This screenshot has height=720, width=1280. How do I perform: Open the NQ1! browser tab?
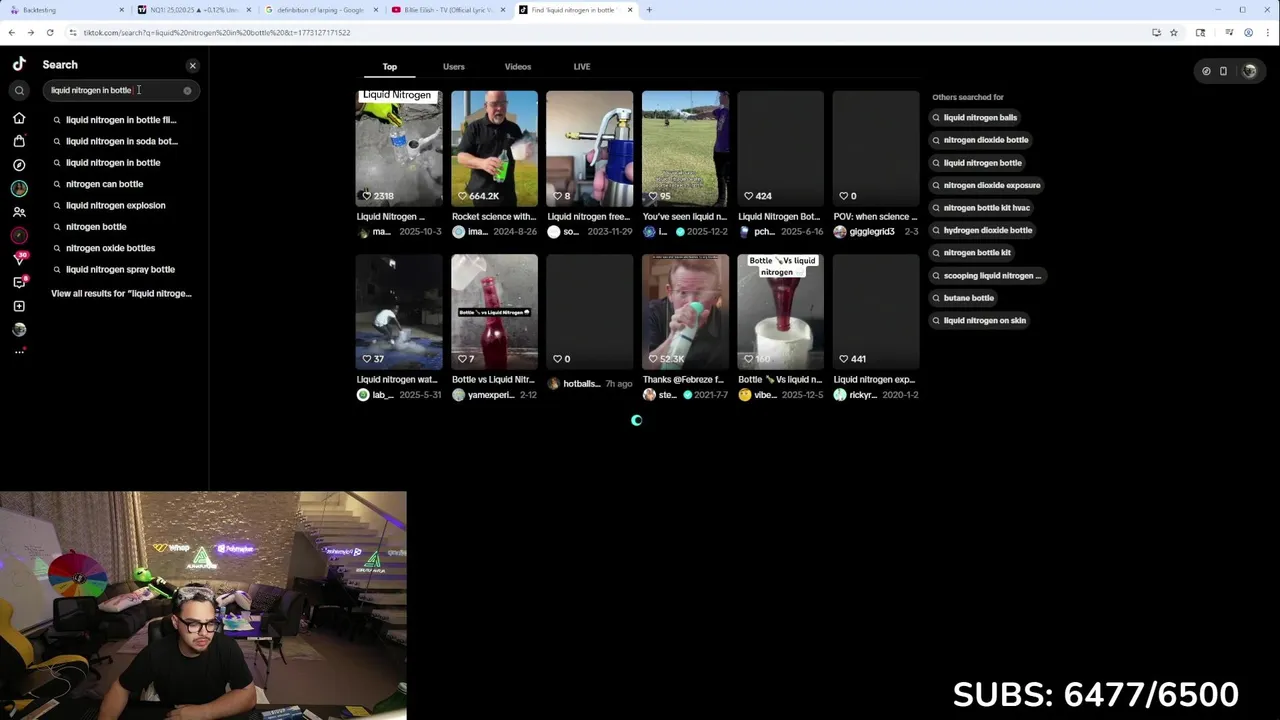tap(192, 10)
